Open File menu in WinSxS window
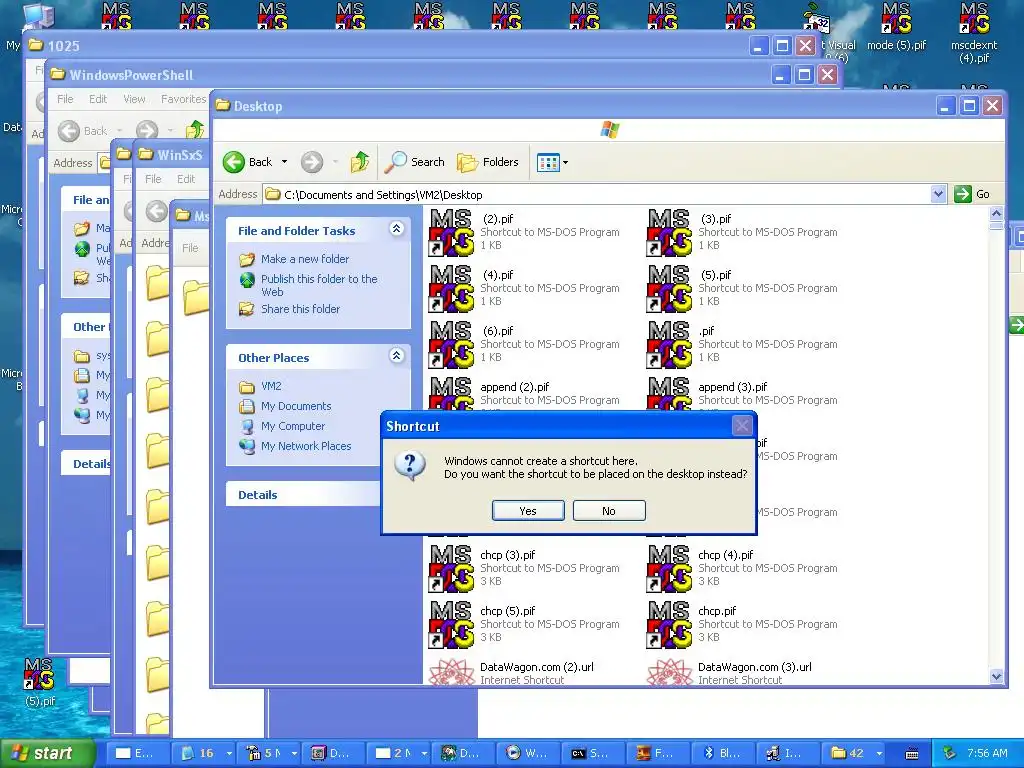 [x=153, y=179]
